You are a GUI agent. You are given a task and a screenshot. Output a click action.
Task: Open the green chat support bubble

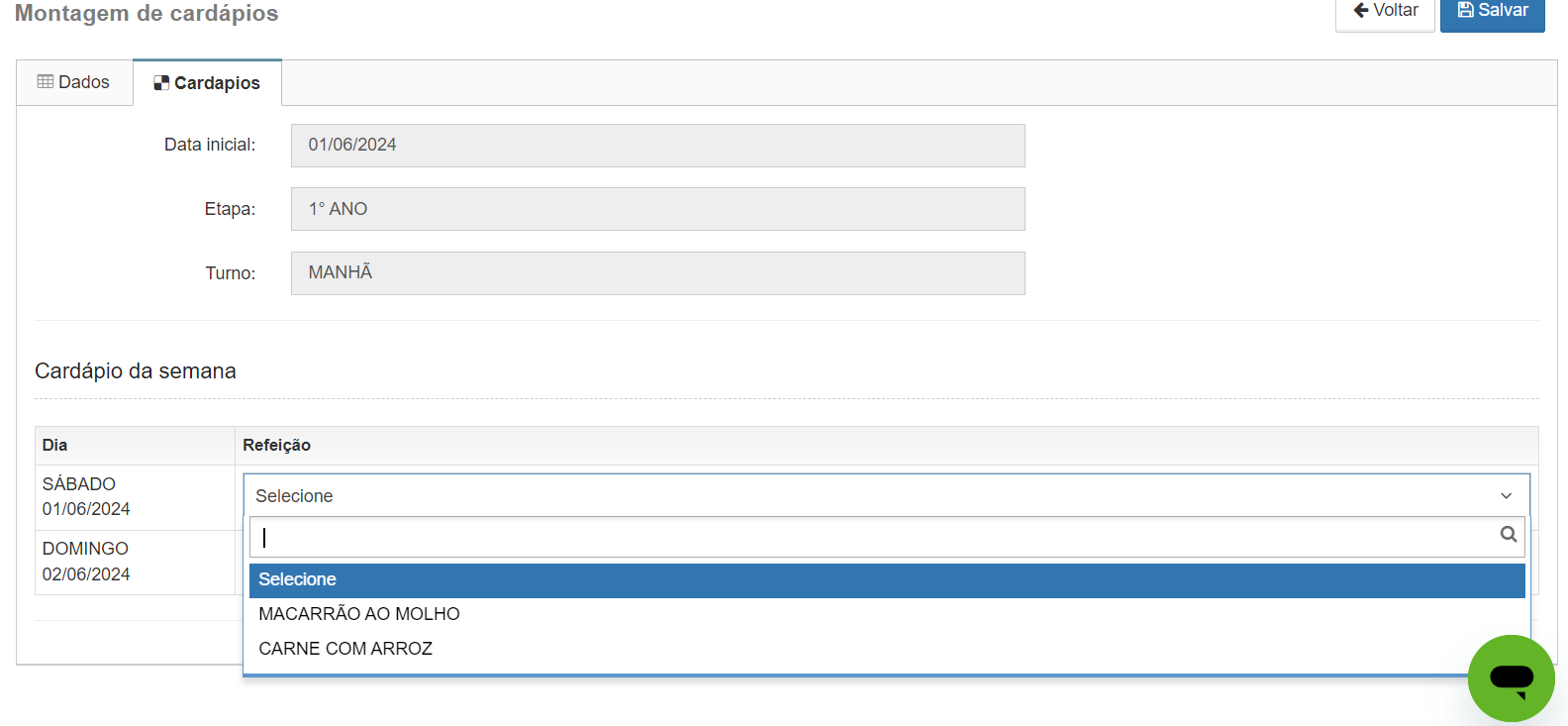pyautogui.click(x=1511, y=678)
